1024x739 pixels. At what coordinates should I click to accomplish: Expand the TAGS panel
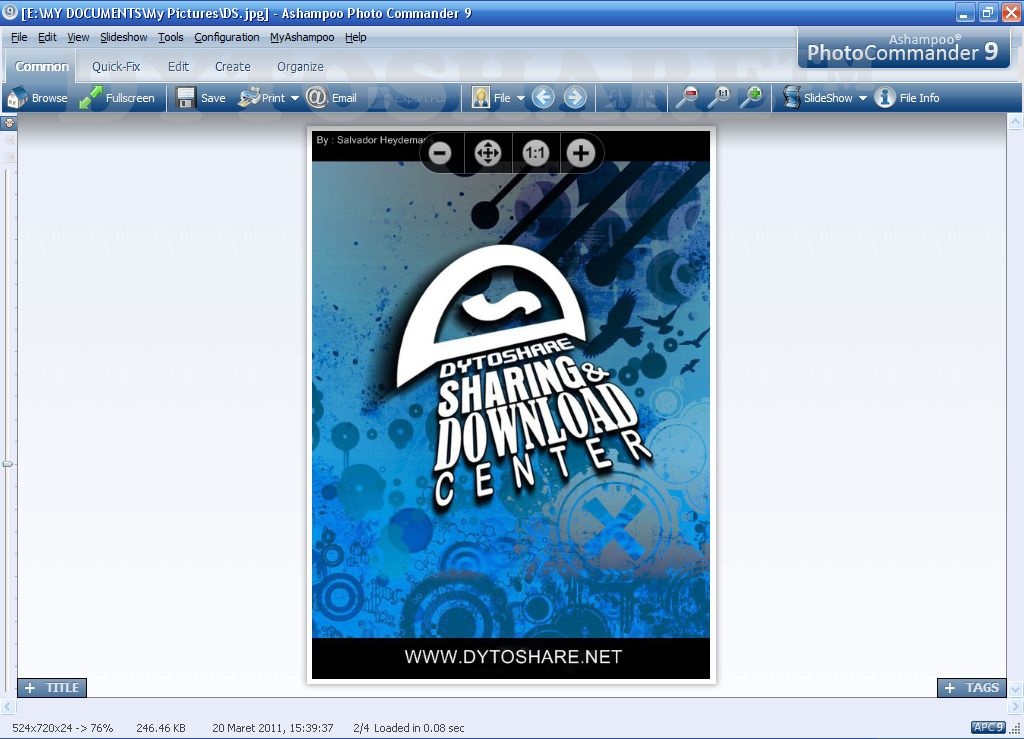(x=972, y=687)
